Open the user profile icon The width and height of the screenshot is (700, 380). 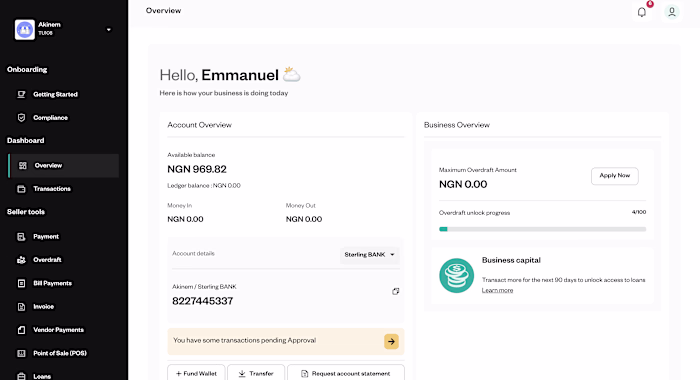point(671,12)
